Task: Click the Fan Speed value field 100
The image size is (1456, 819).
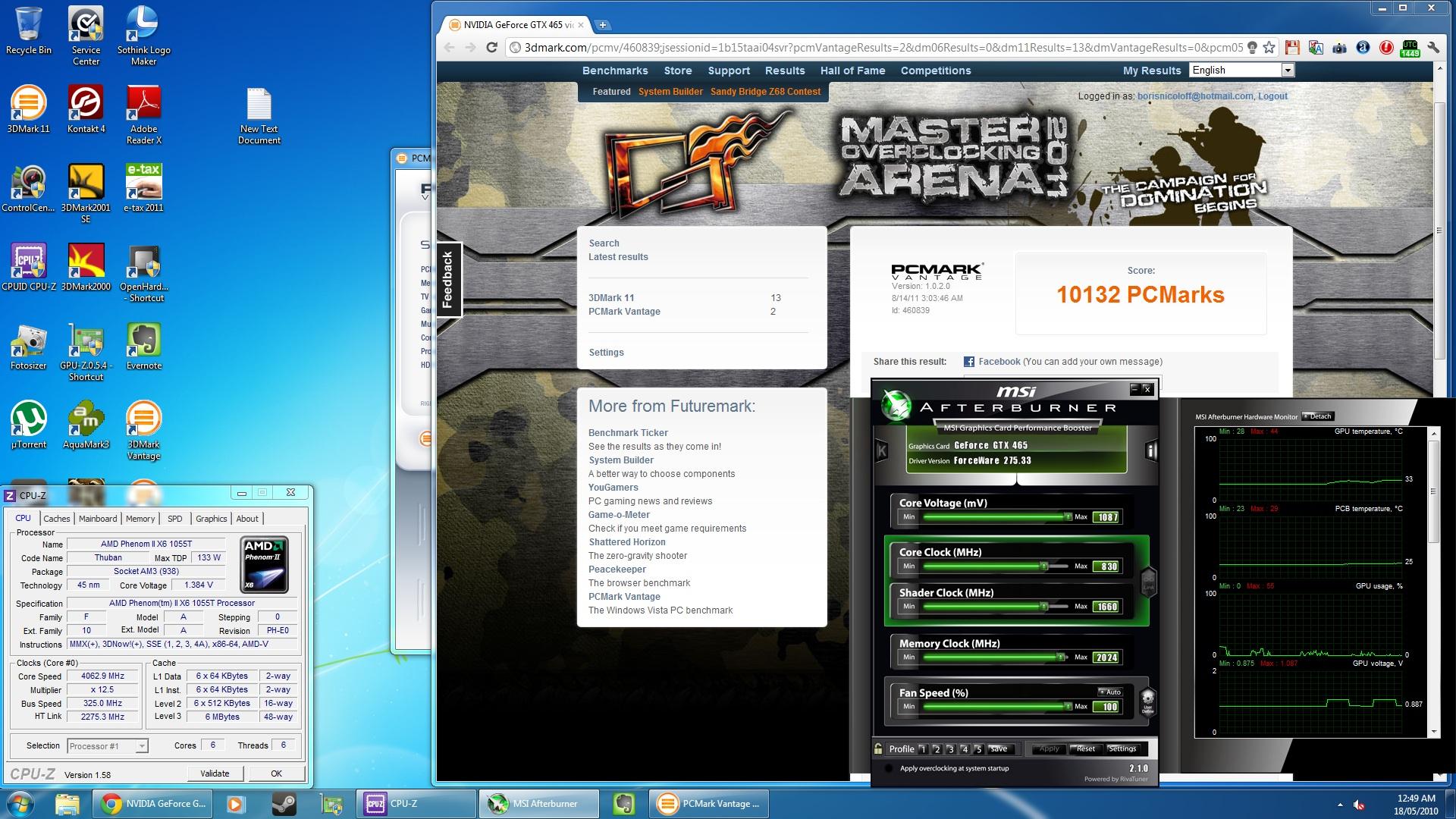Action: [x=1106, y=707]
